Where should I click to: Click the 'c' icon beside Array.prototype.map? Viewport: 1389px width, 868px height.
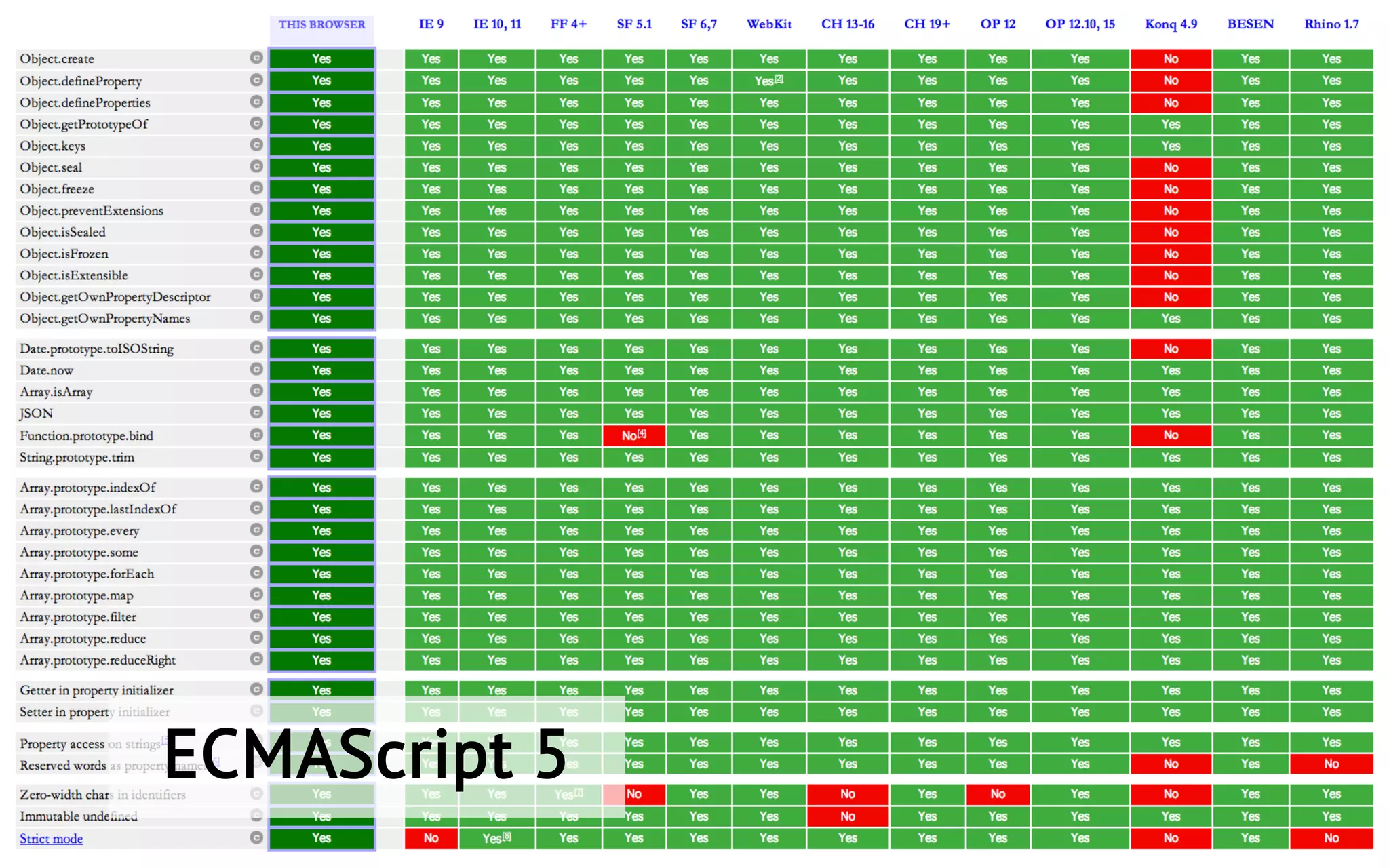click(256, 595)
